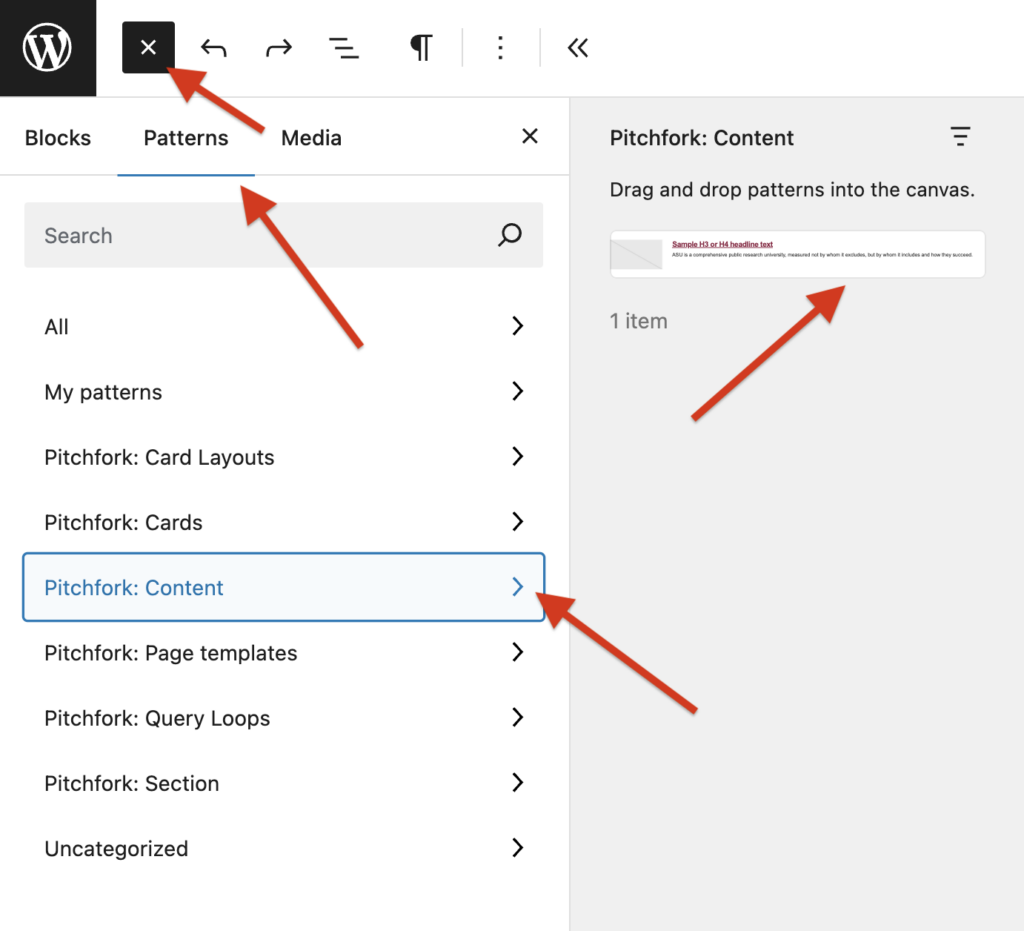Open Pitchfork: Cards category
The height and width of the screenshot is (931, 1024).
(283, 522)
